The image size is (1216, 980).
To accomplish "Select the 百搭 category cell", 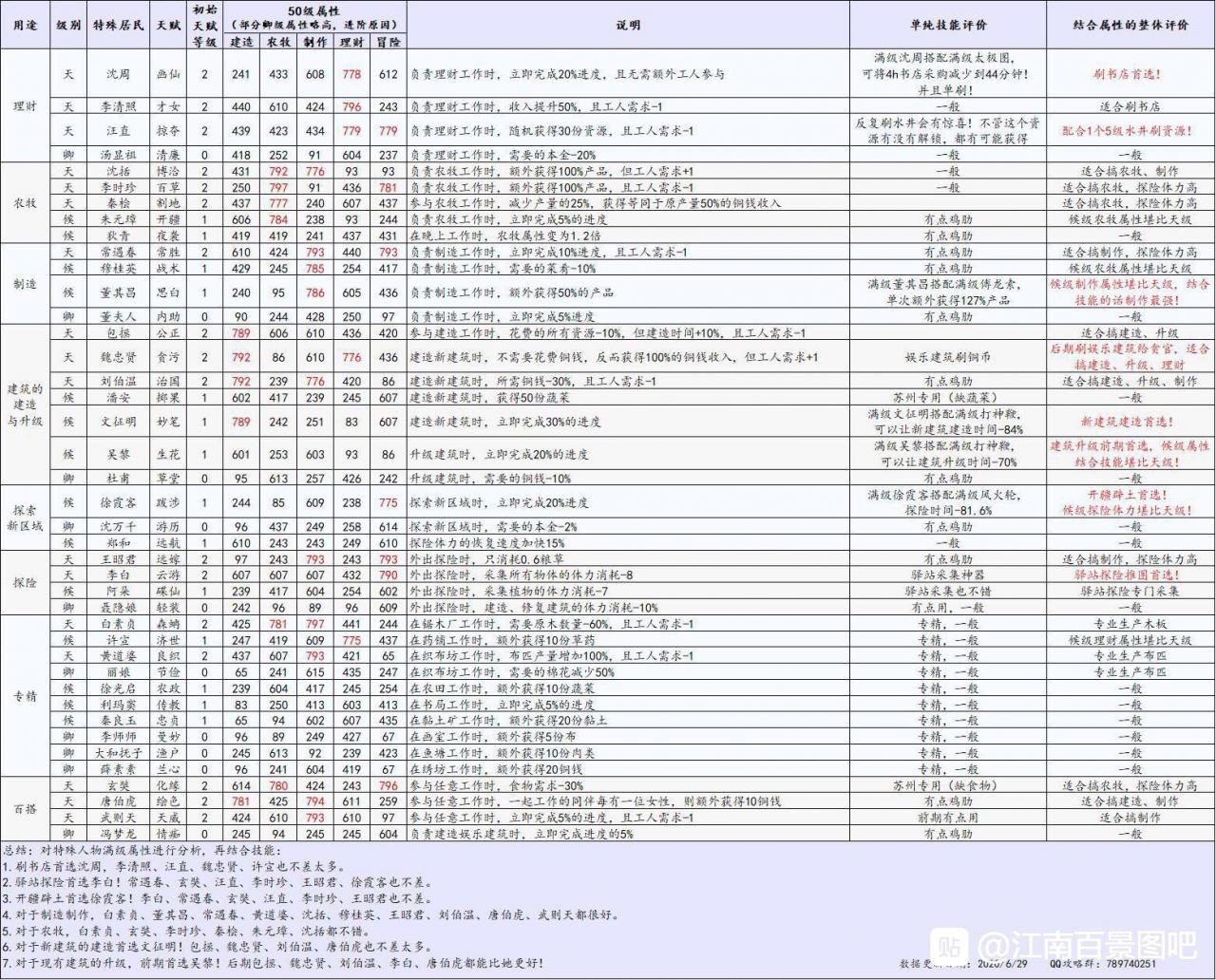I will pos(26,809).
